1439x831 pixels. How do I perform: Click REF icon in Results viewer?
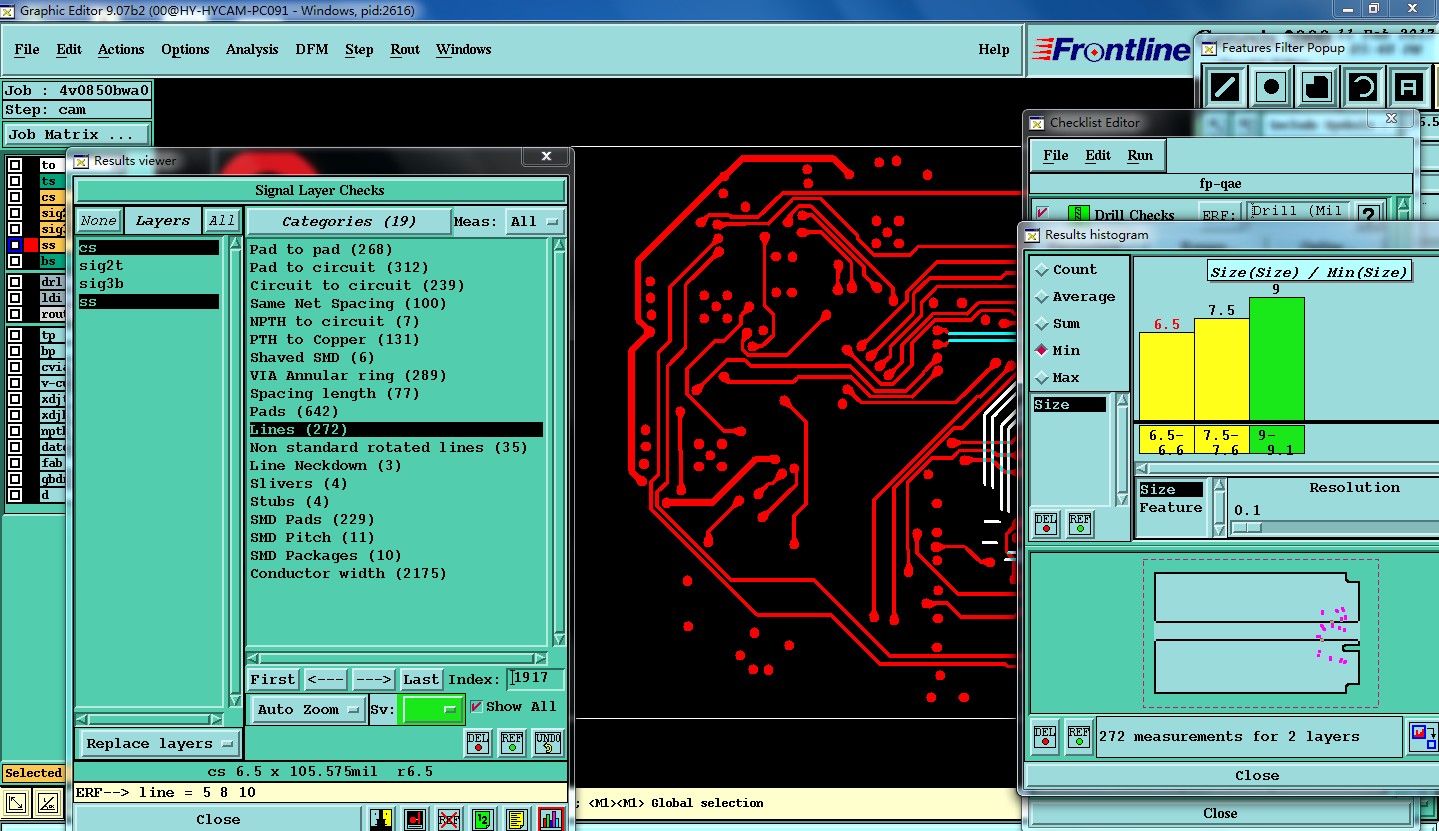point(512,742)
